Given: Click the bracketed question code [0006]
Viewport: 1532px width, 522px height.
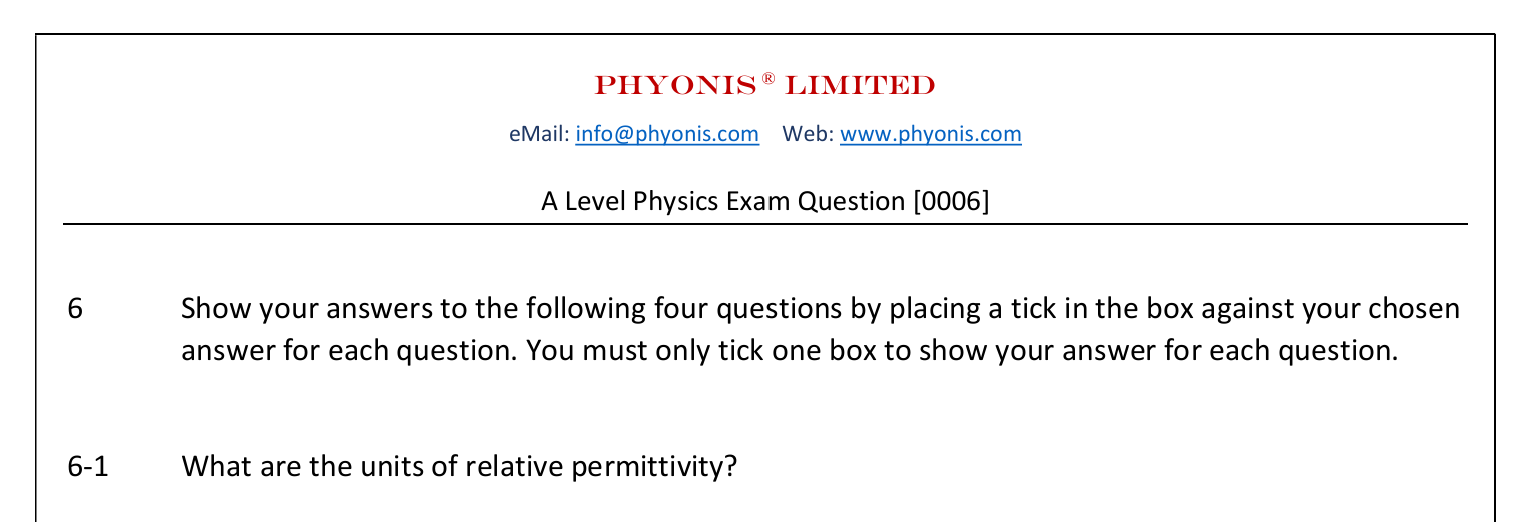Looking at the screenshot, I should (x=951, y=201).
